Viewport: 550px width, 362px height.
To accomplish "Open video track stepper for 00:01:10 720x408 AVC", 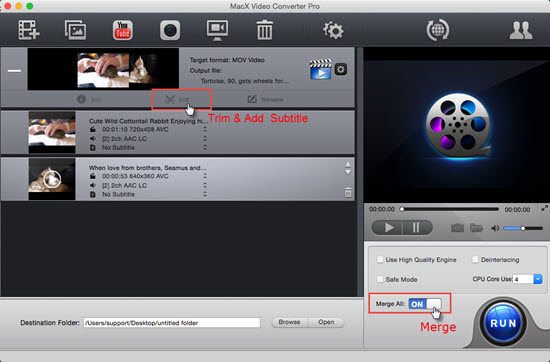I will pos(205,129).
